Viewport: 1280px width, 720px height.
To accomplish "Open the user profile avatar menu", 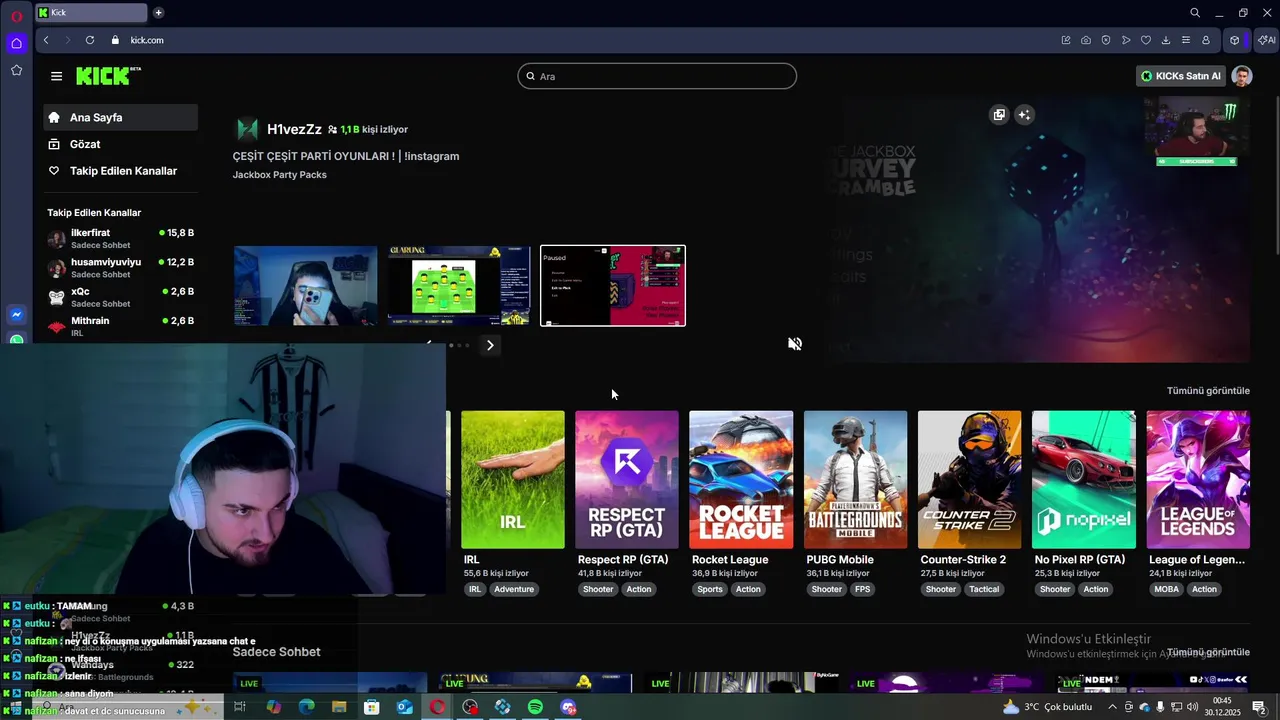I will pyautogui.click(x=1242, y=76).
